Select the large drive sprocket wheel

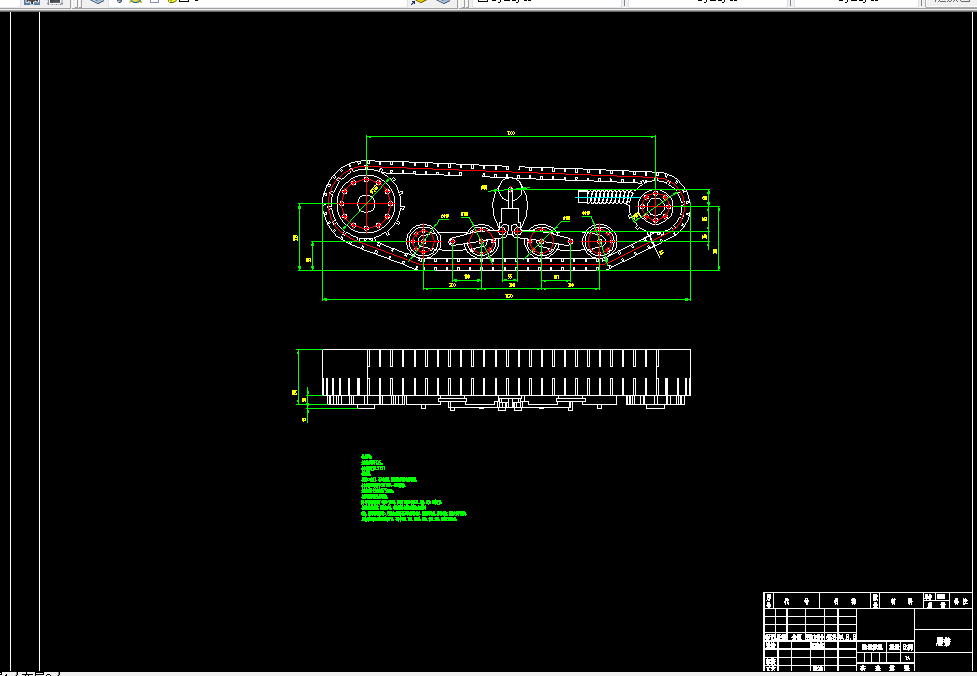pos(366,203)
